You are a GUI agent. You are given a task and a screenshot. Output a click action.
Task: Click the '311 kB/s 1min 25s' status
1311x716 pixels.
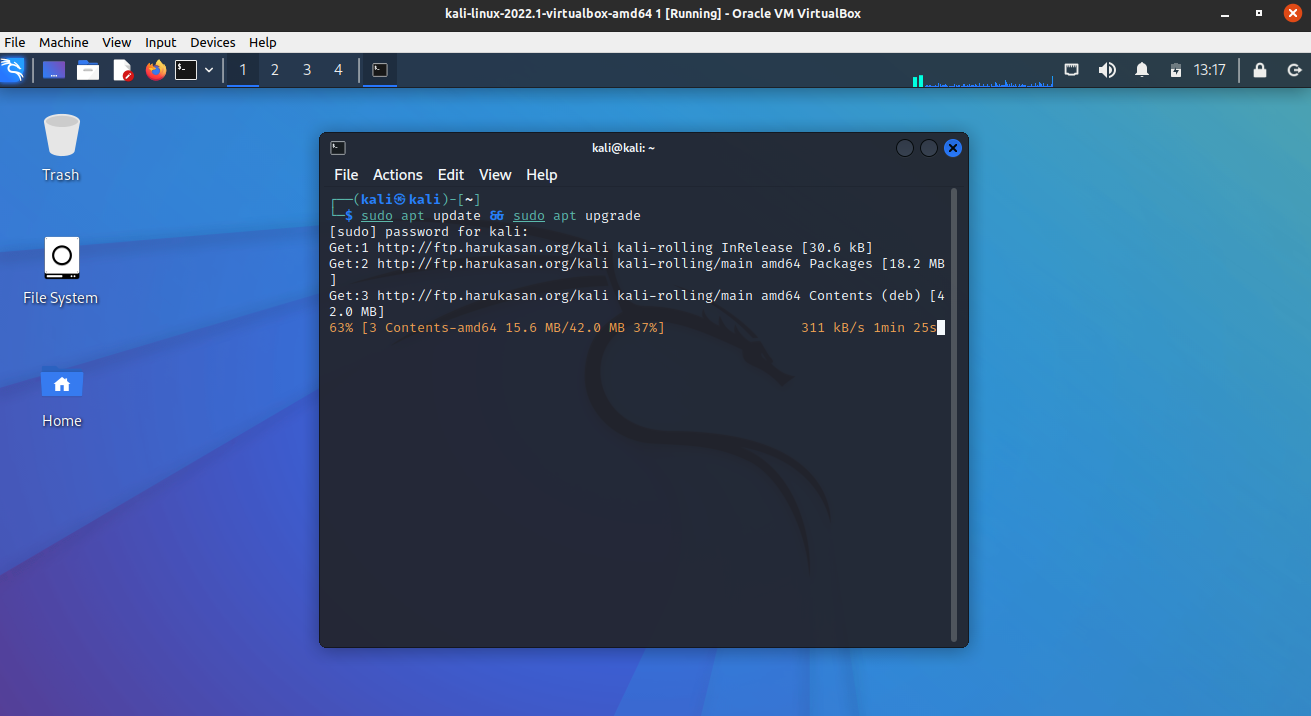point(869,328)
